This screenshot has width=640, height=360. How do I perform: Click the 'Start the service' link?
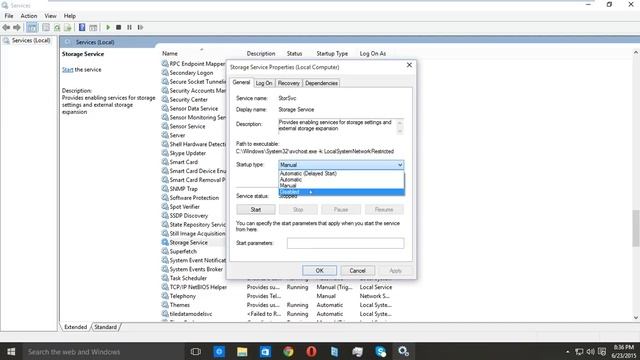[x=67, y=69]
